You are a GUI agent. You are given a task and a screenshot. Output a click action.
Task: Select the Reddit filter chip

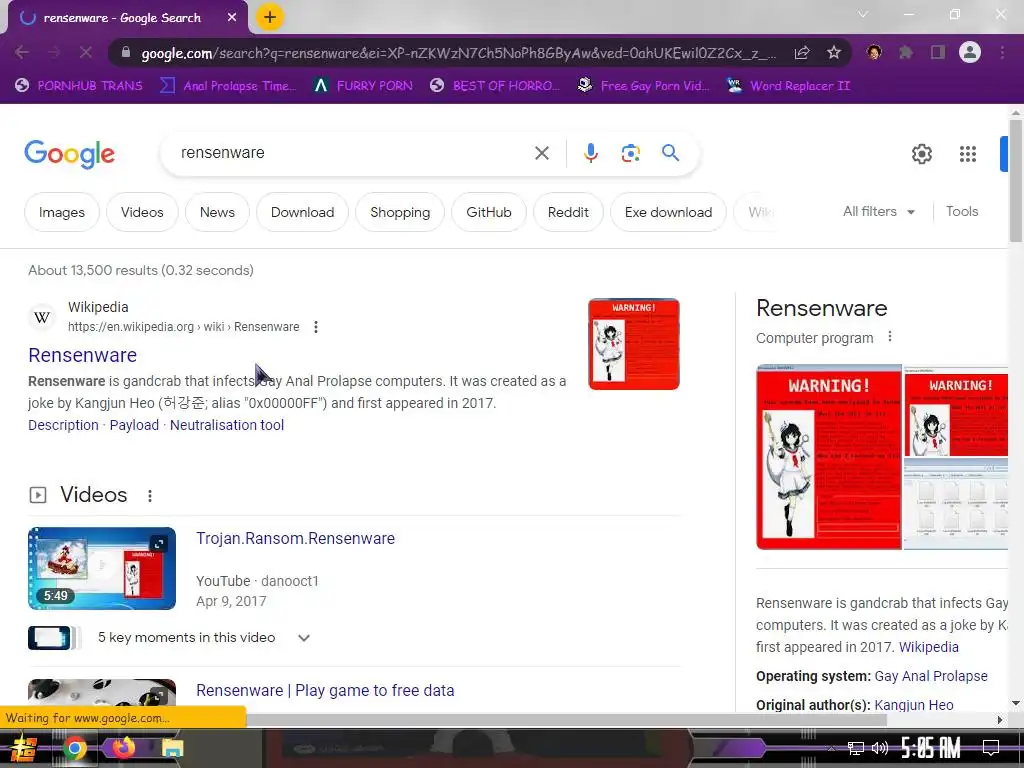click(x=568, y=212)
